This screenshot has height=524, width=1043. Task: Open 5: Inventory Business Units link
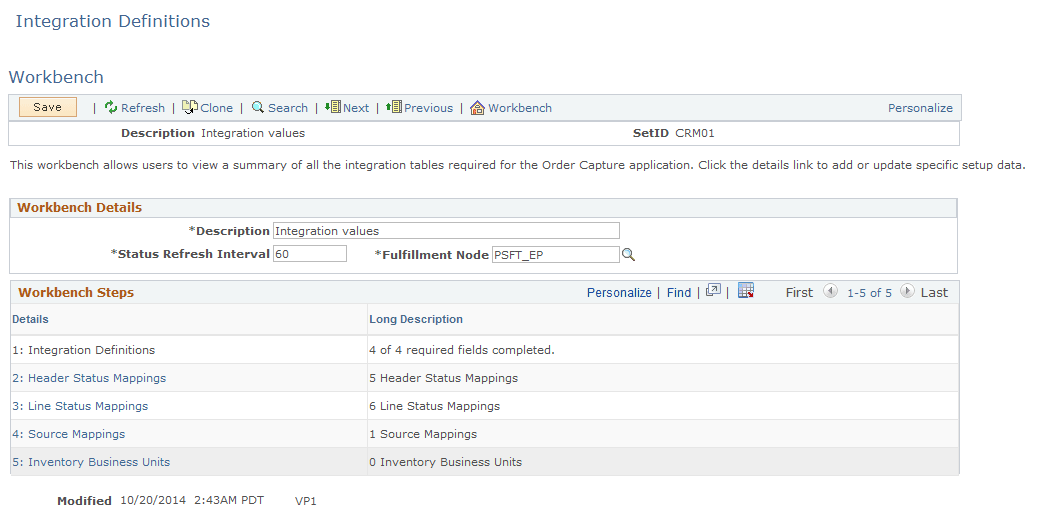[91, 461]
